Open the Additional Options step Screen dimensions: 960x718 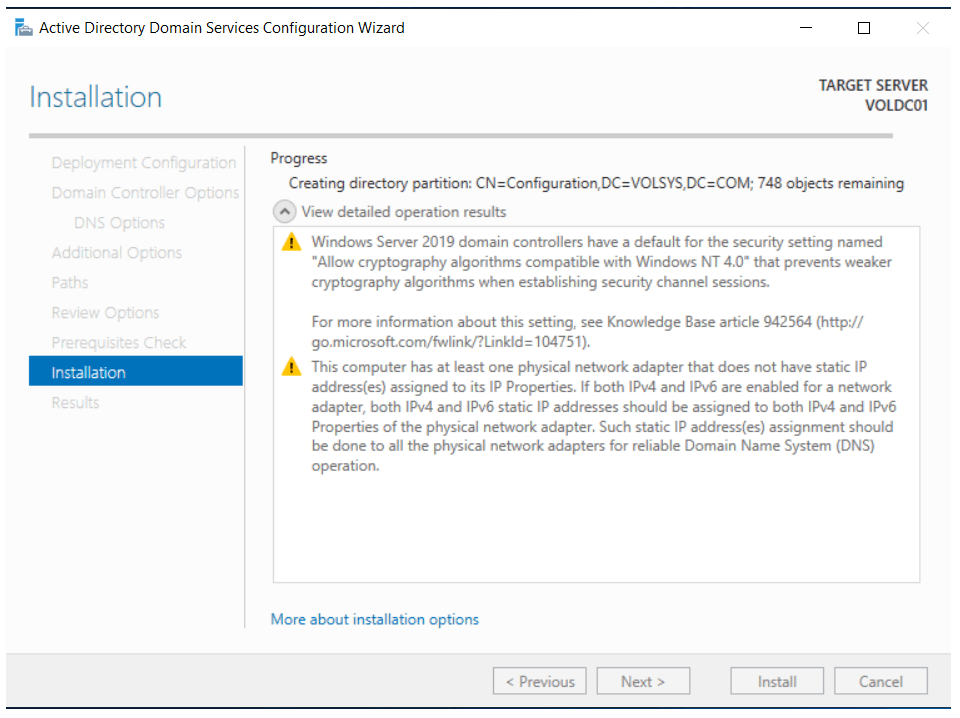117,253
